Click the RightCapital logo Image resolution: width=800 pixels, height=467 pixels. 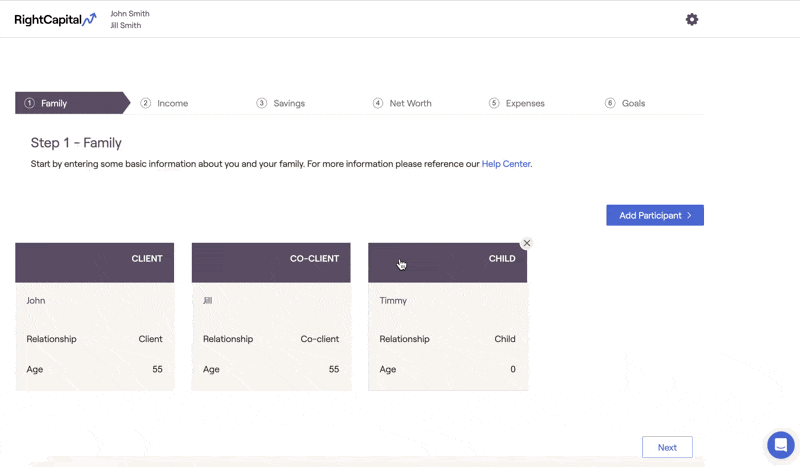click(x=55, y=19)
